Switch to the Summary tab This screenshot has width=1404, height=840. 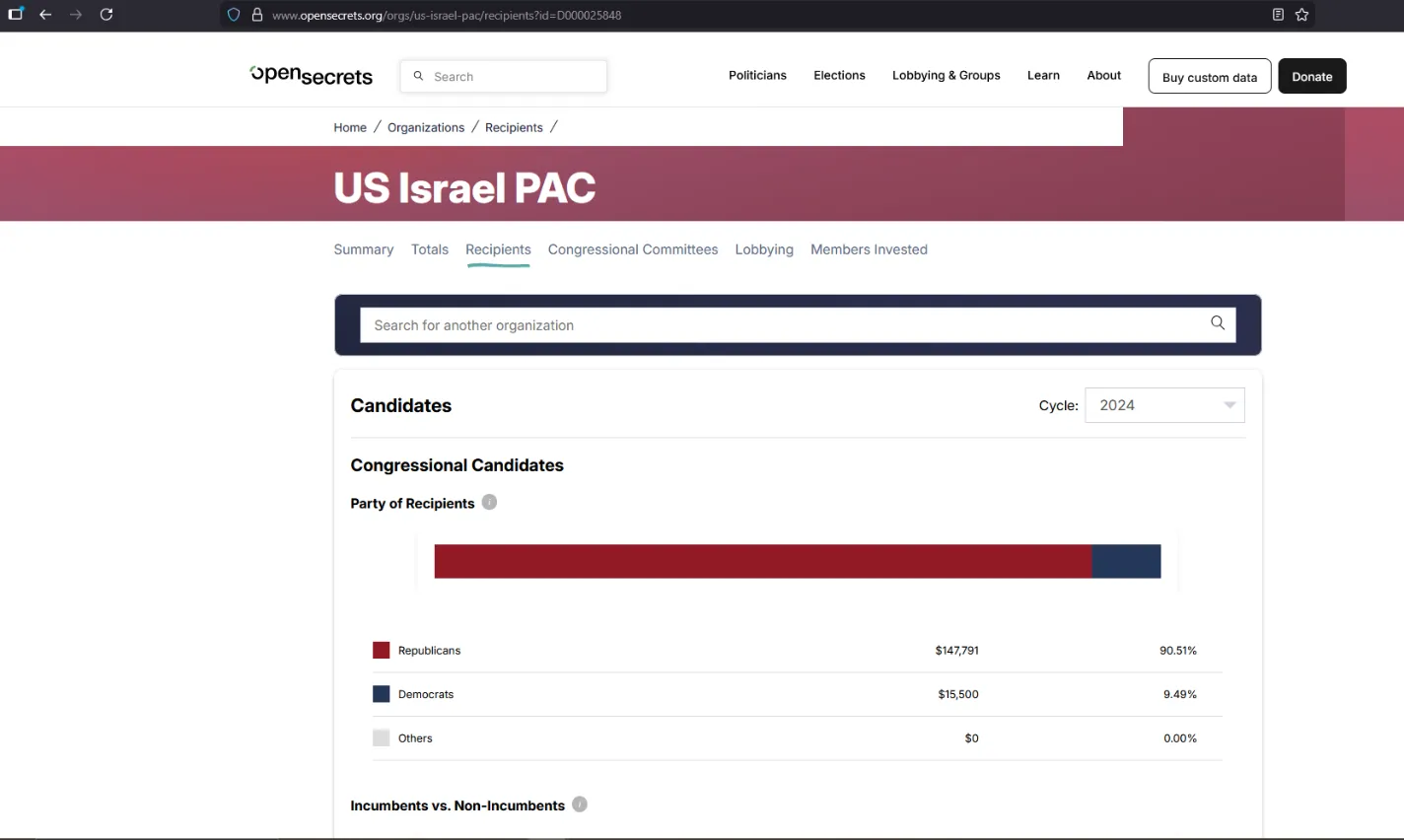364,249
